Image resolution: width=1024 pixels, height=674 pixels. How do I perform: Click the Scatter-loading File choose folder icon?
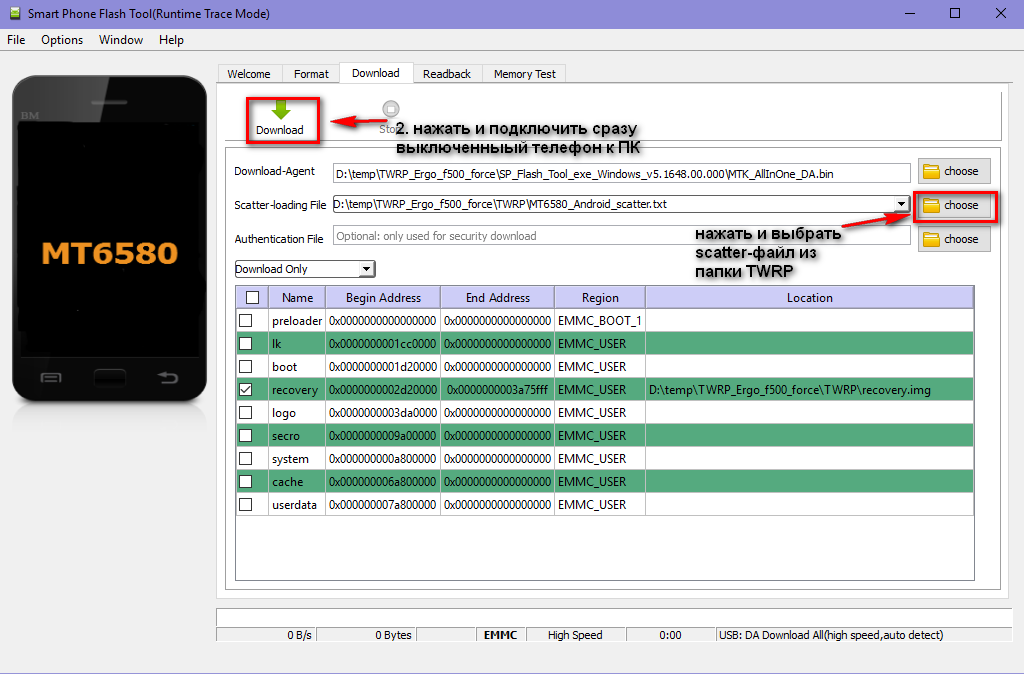pyautogui.click(x=931, y=205)
